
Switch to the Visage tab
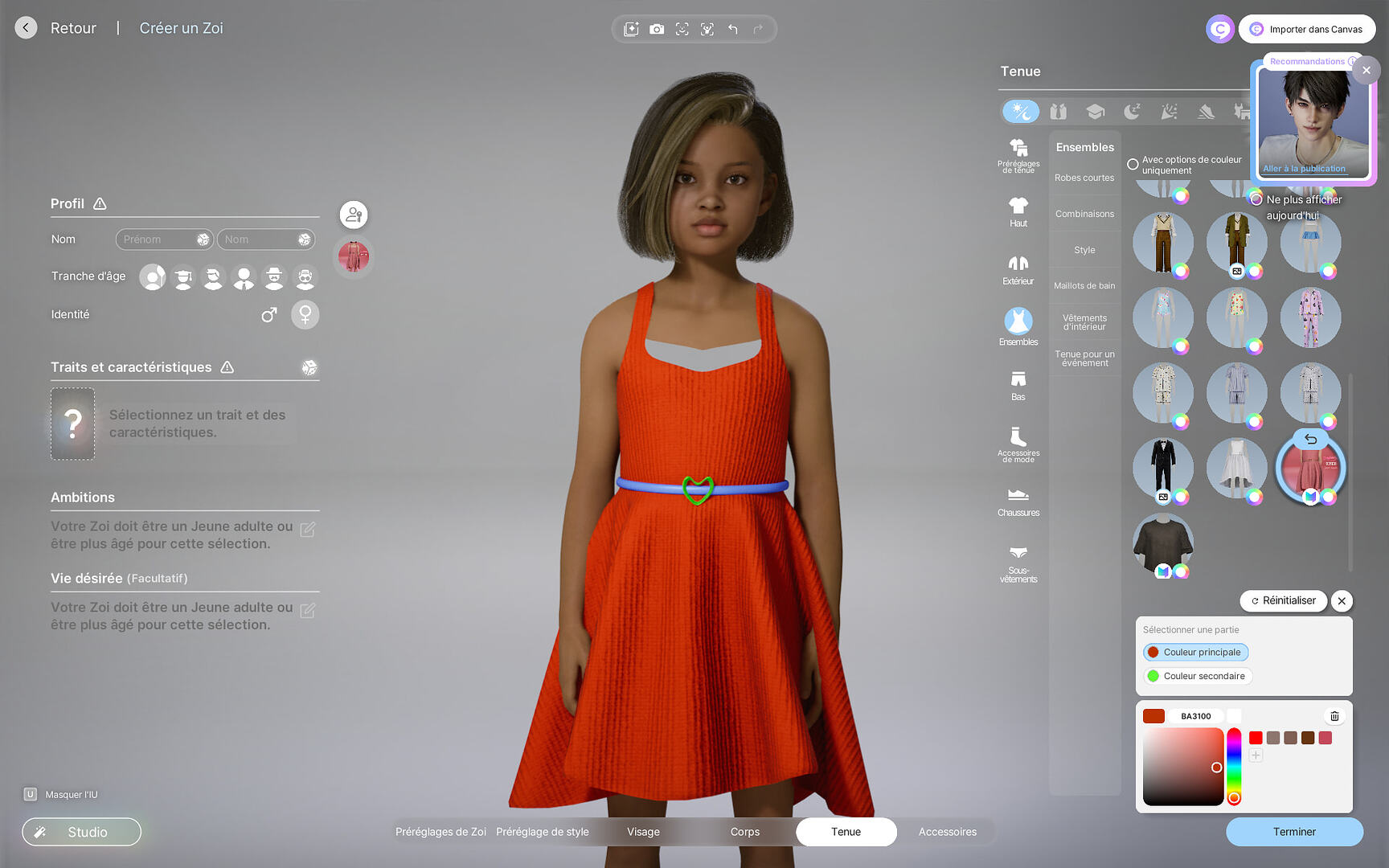click(x=643, y=832)
